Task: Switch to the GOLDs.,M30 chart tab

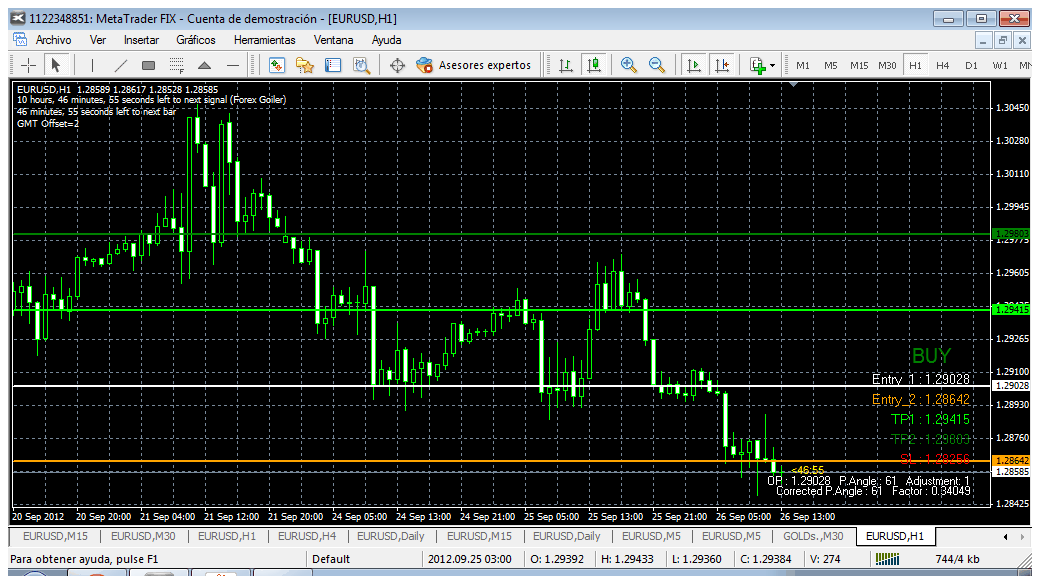Action: click(x=813, y=536)
